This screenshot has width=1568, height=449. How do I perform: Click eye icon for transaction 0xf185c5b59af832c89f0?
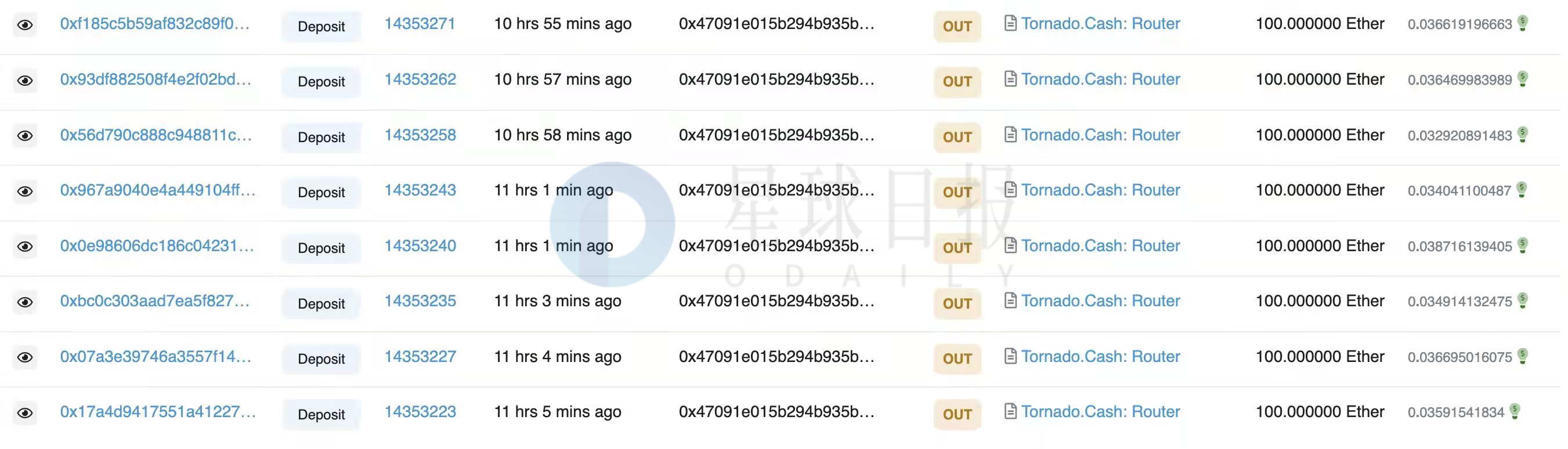tap(25, 26)
